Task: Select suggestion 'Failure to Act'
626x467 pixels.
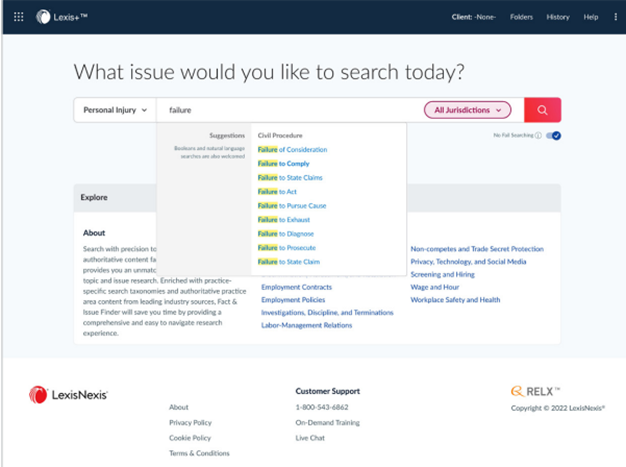Action: pyautogui.click(x=277, y=192)
